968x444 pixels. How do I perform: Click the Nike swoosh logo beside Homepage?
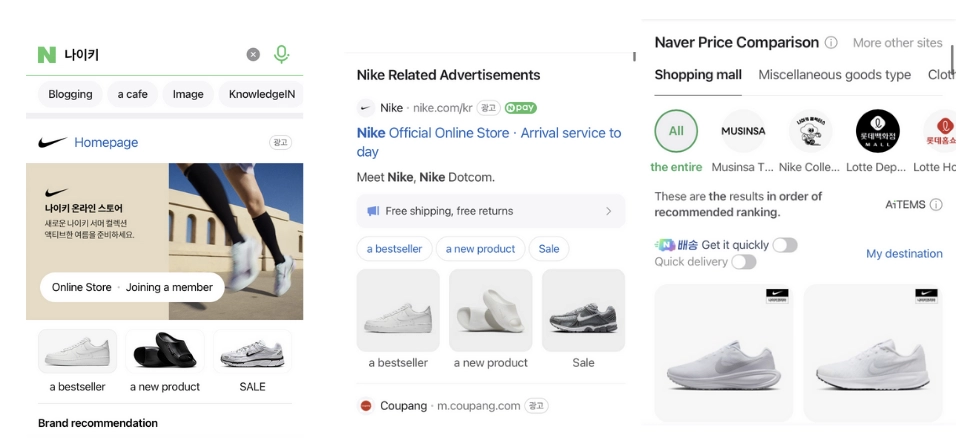click(52, 143)
